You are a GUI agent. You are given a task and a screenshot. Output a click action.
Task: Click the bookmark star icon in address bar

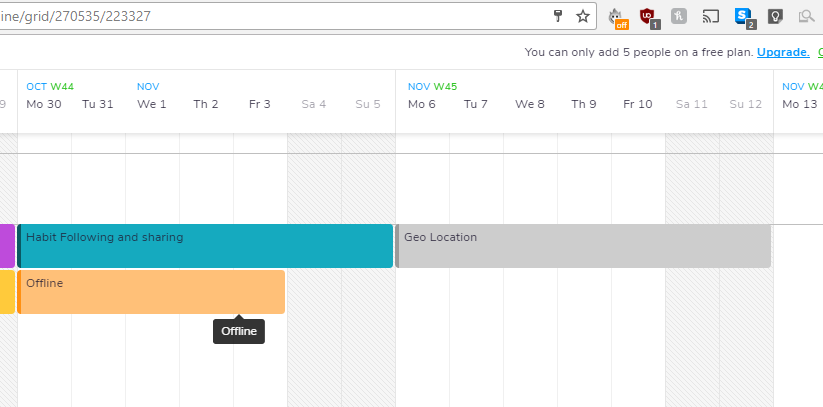[x=583, y=16]
